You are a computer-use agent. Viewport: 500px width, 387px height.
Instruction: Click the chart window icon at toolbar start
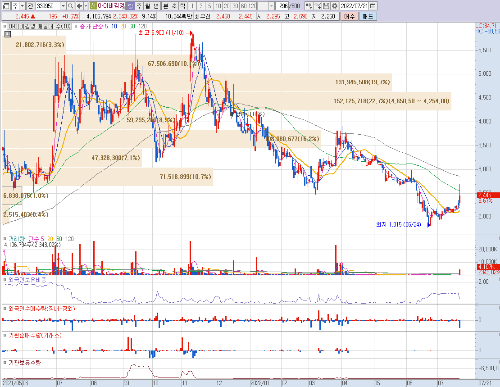6,6
